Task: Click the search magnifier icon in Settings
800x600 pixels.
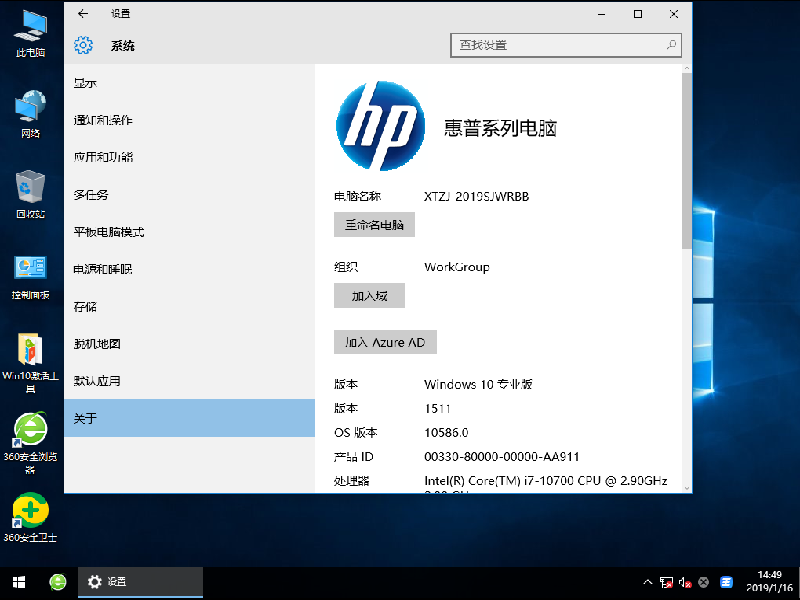Action: [x=671, y=45]
